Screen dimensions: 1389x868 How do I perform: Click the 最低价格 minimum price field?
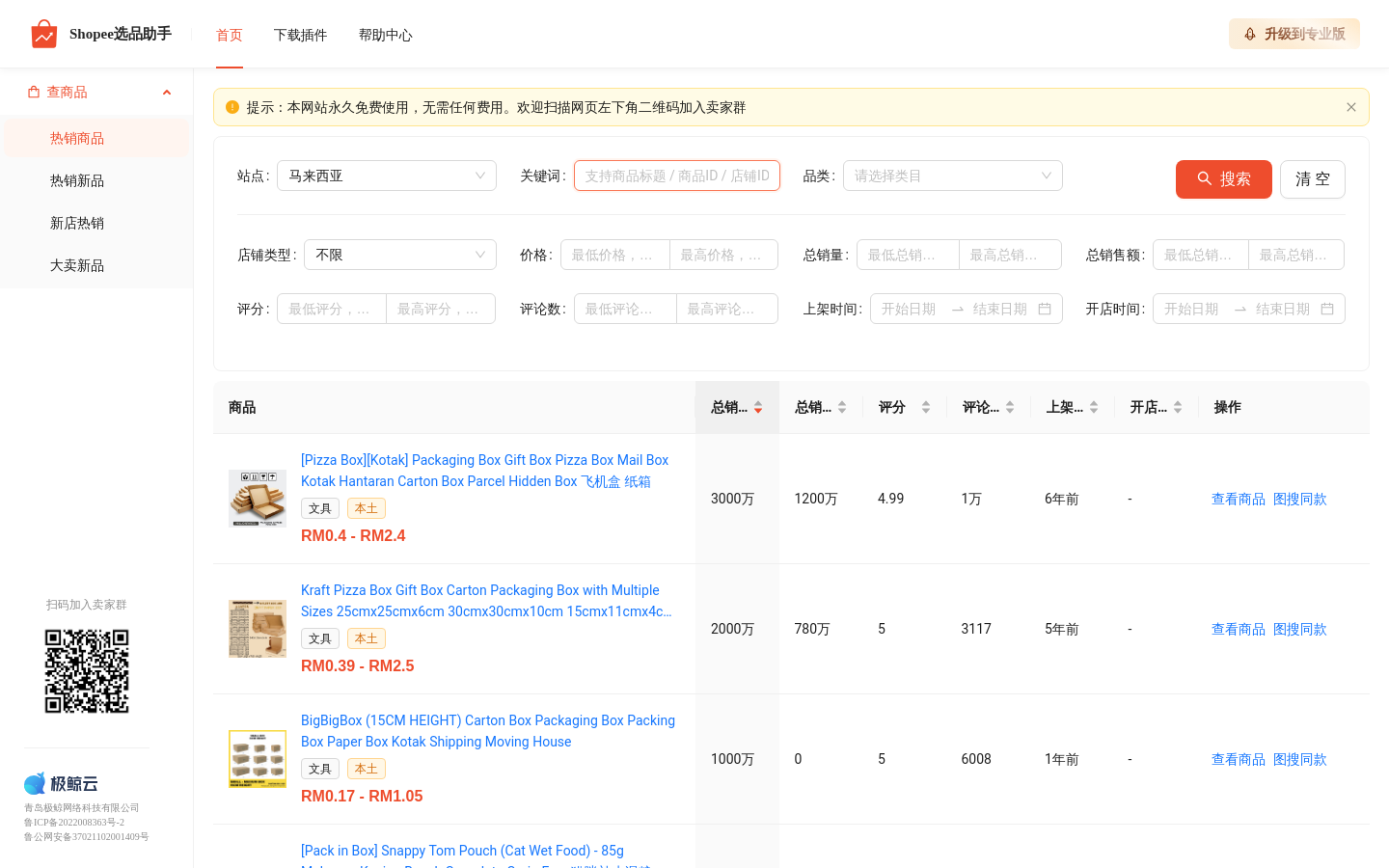pyautogui.click(x=614, y=255)
